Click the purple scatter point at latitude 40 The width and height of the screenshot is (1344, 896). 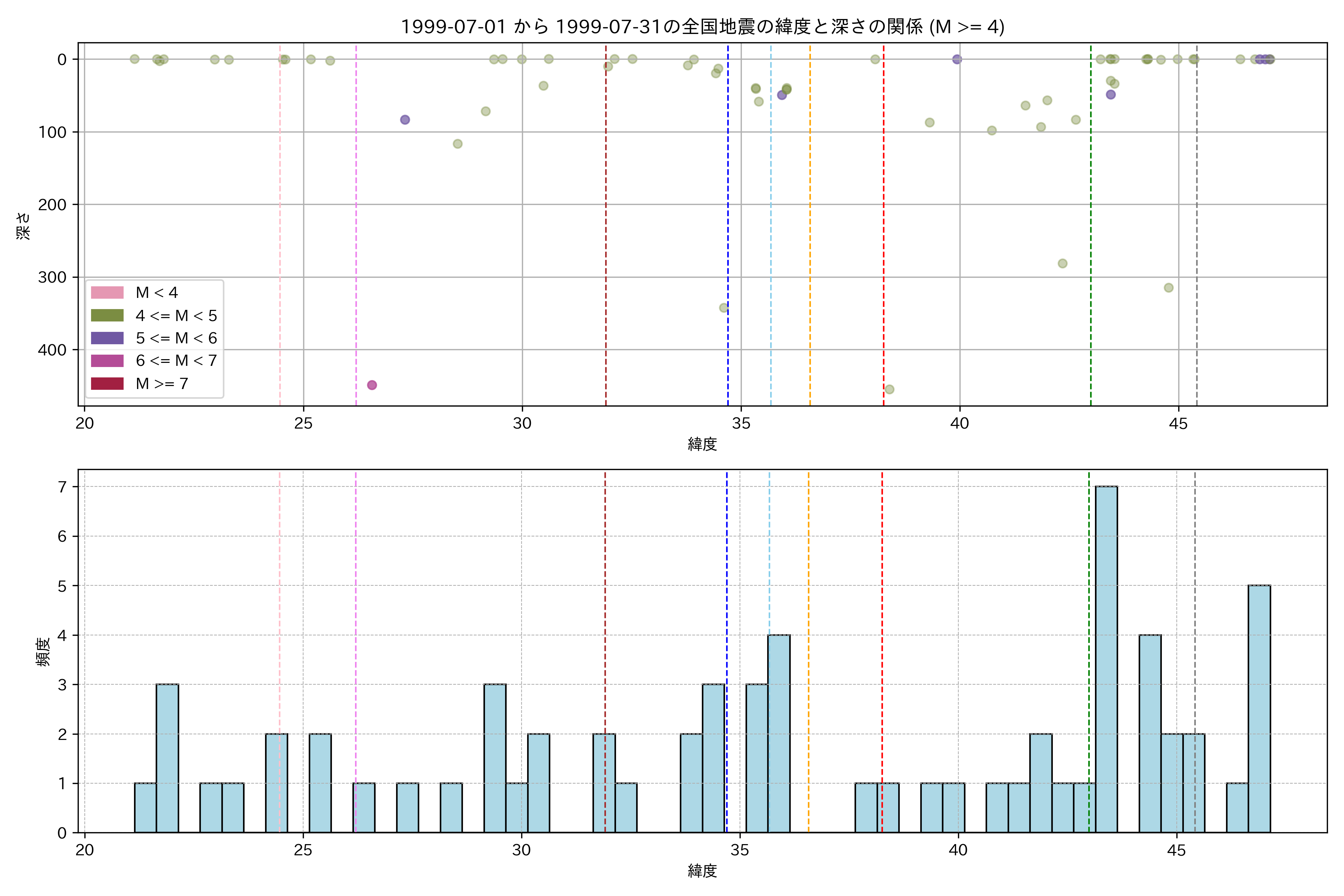pyautogui.click(x=957, y=59)
